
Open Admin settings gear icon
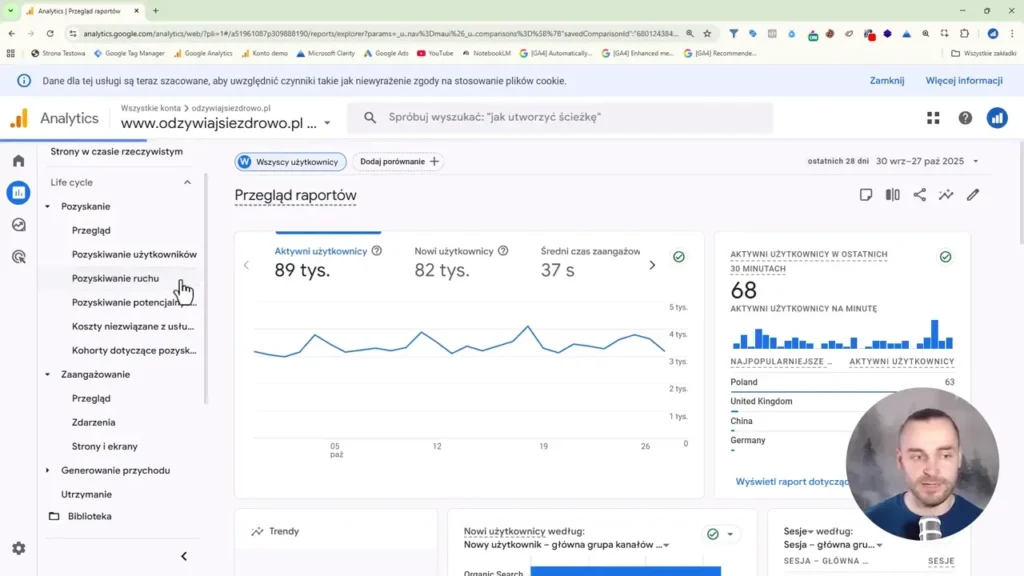coord(18,549)
